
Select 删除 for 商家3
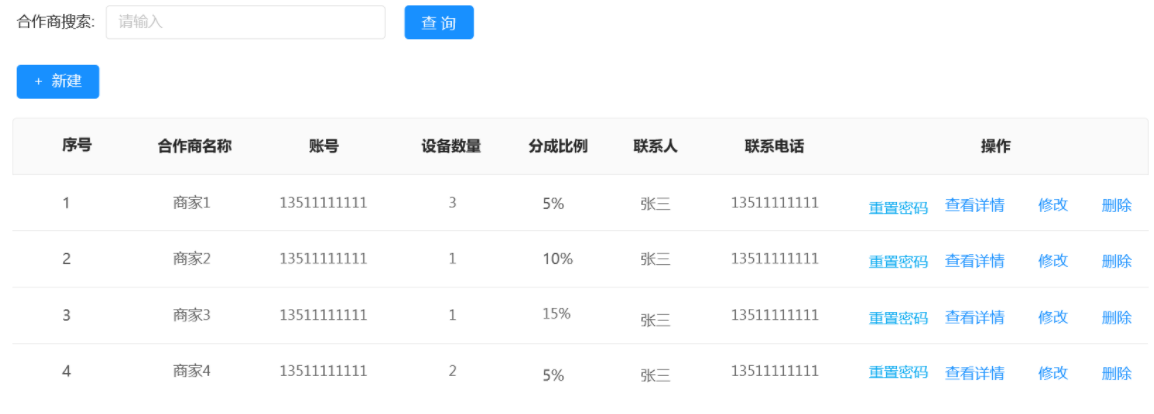click(x=1116, y=318)
